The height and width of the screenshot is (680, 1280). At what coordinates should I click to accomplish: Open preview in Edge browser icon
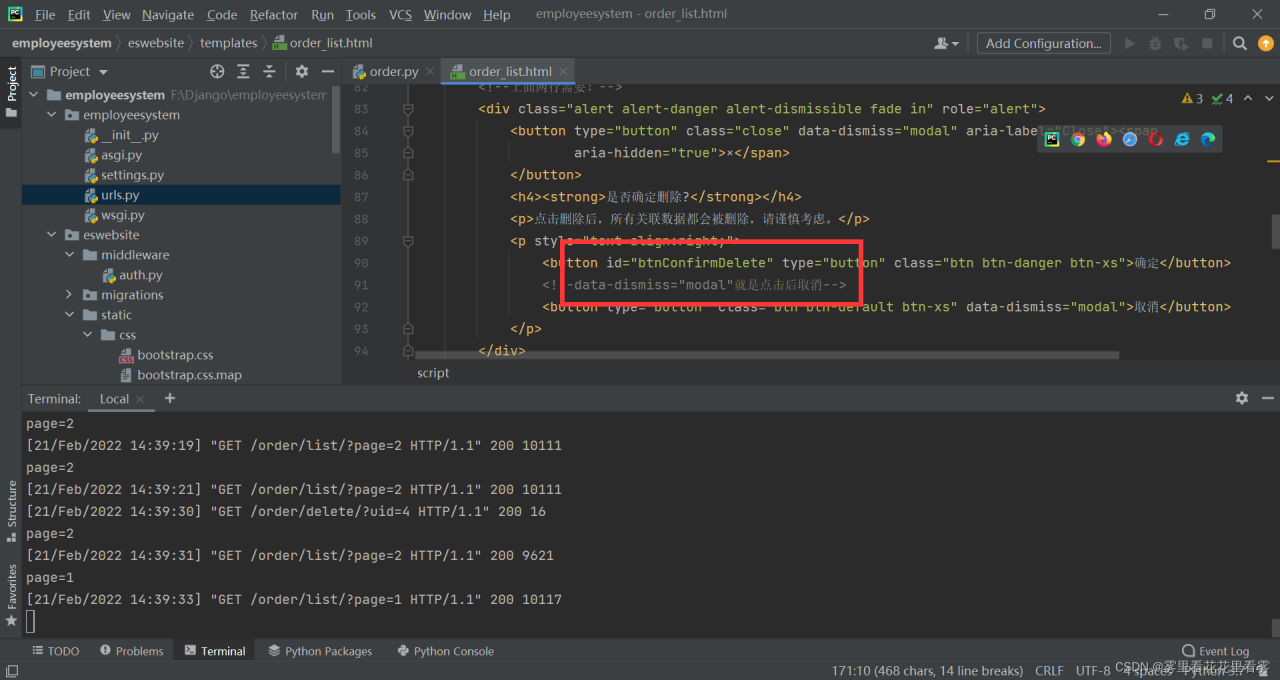coord(1208,139)
